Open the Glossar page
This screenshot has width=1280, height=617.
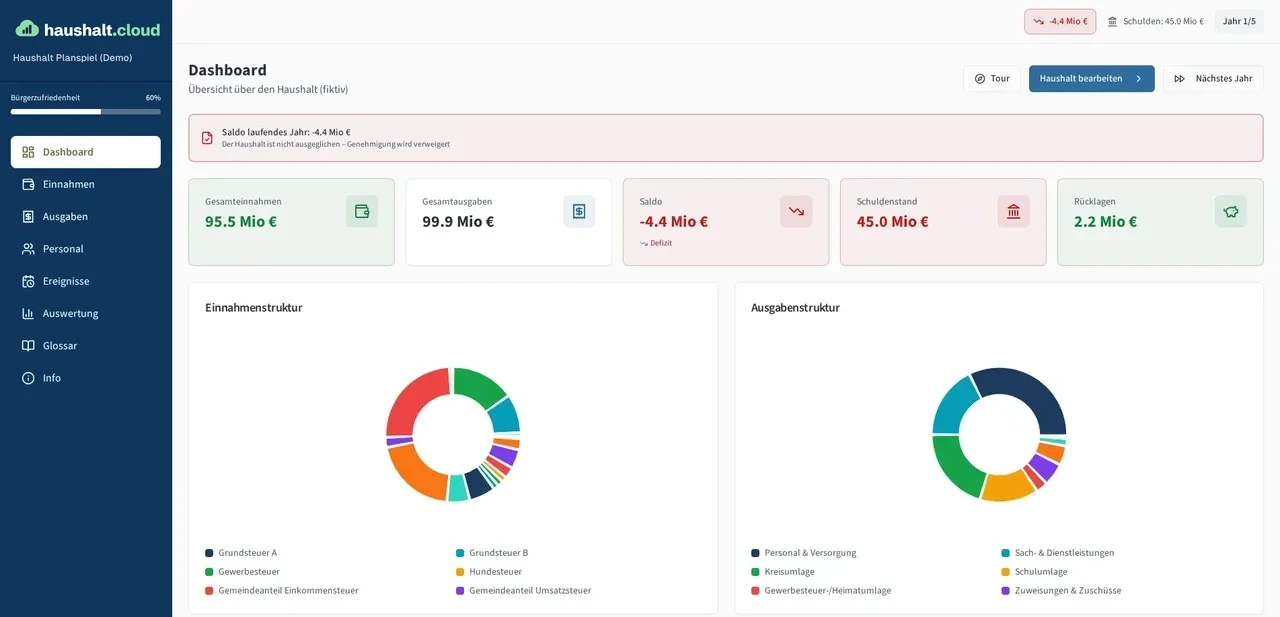86,345
